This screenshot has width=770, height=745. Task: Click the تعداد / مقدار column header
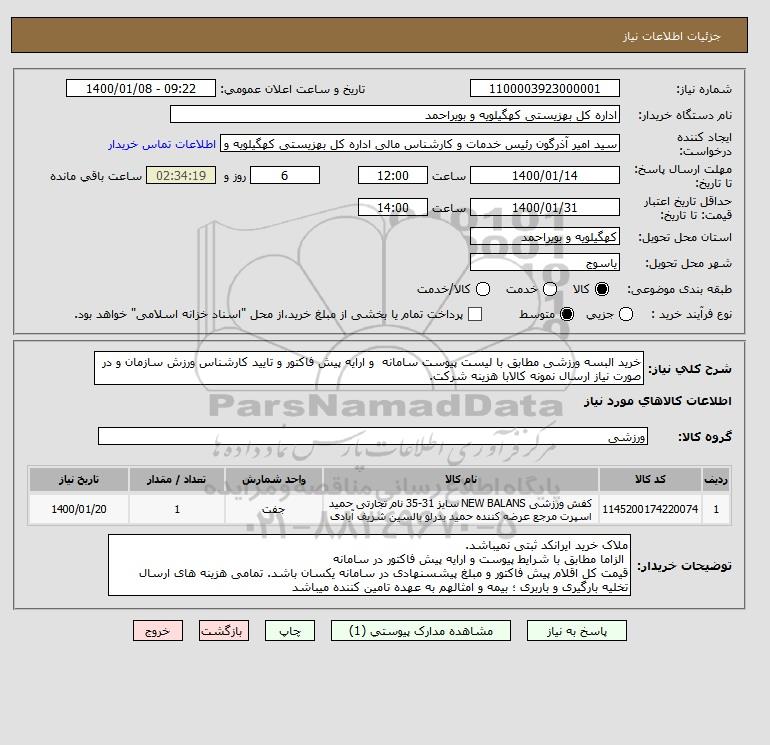click(x=177, y=479)
